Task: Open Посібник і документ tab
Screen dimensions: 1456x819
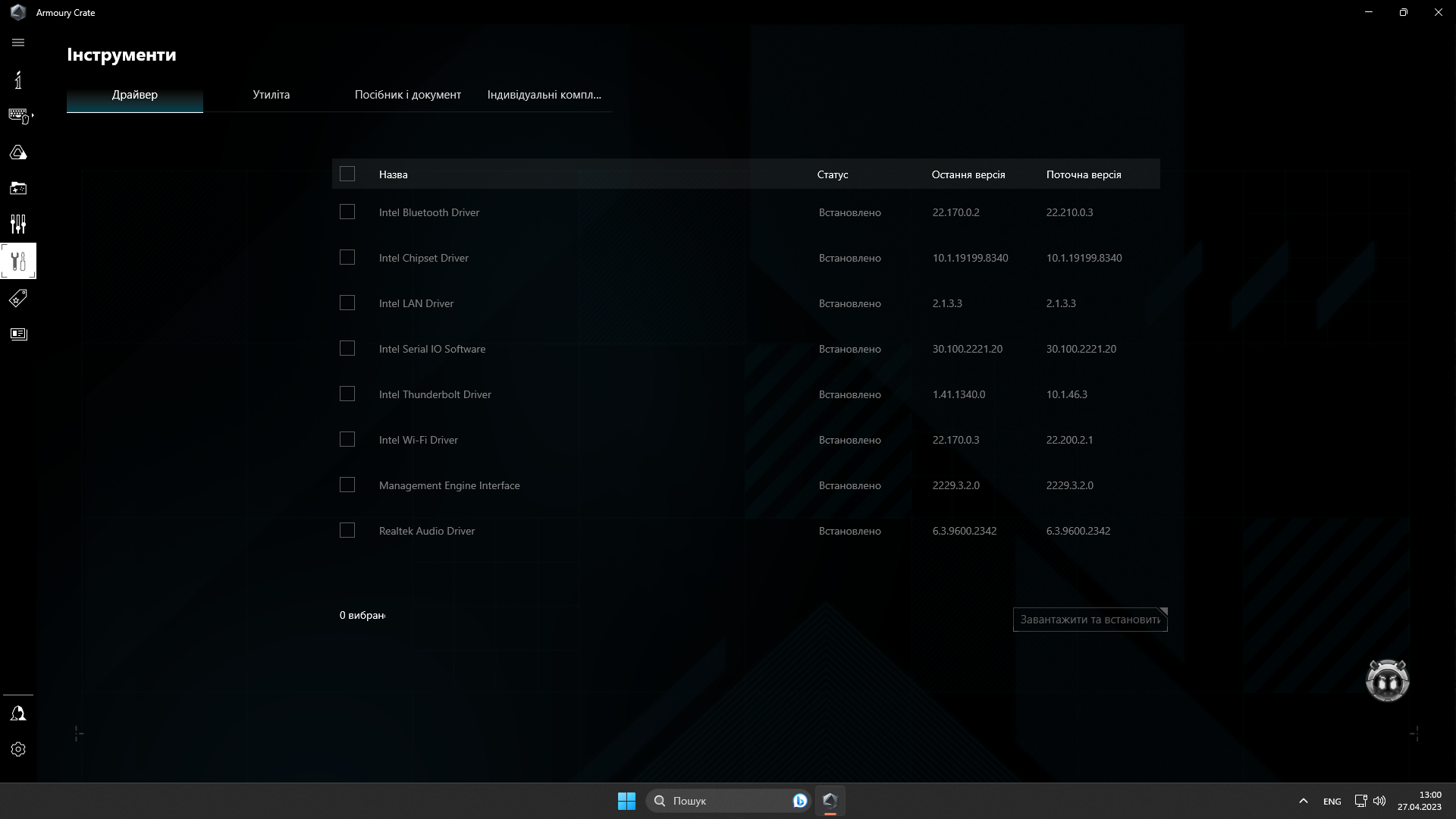Action: [x=407, y=94]
